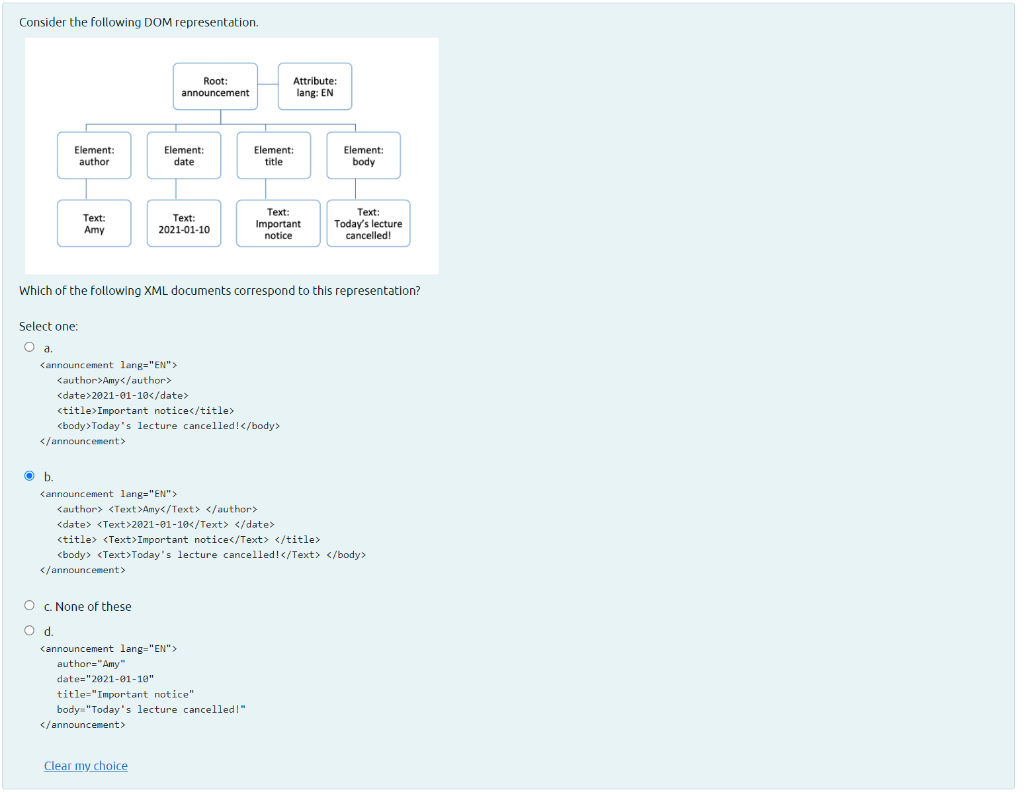Click the Root: announcement node
The height and width of the screenshot is (792, 1024).
[x=214, y=86]
